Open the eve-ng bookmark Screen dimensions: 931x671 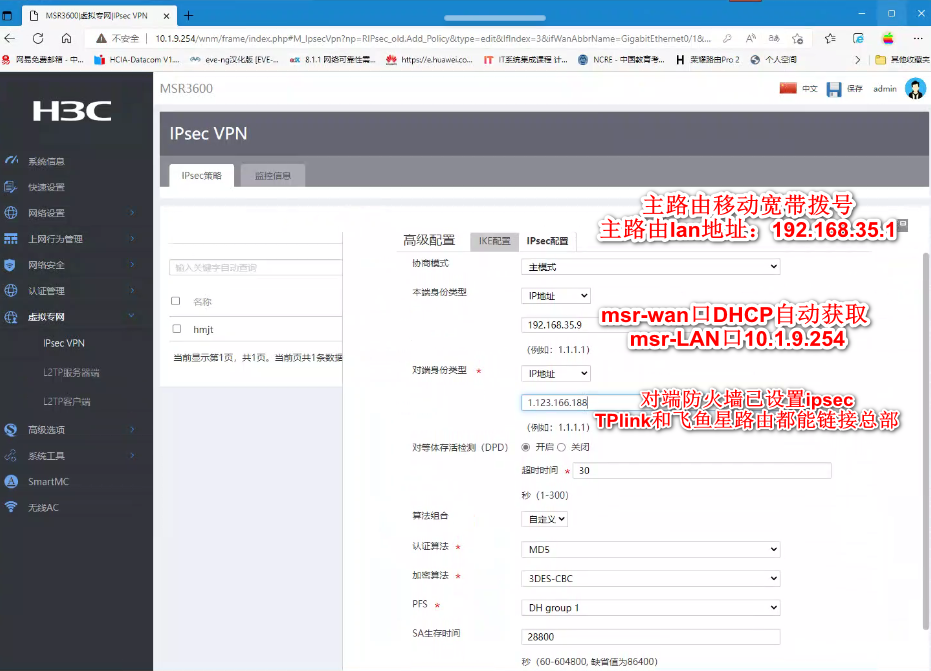234,59
